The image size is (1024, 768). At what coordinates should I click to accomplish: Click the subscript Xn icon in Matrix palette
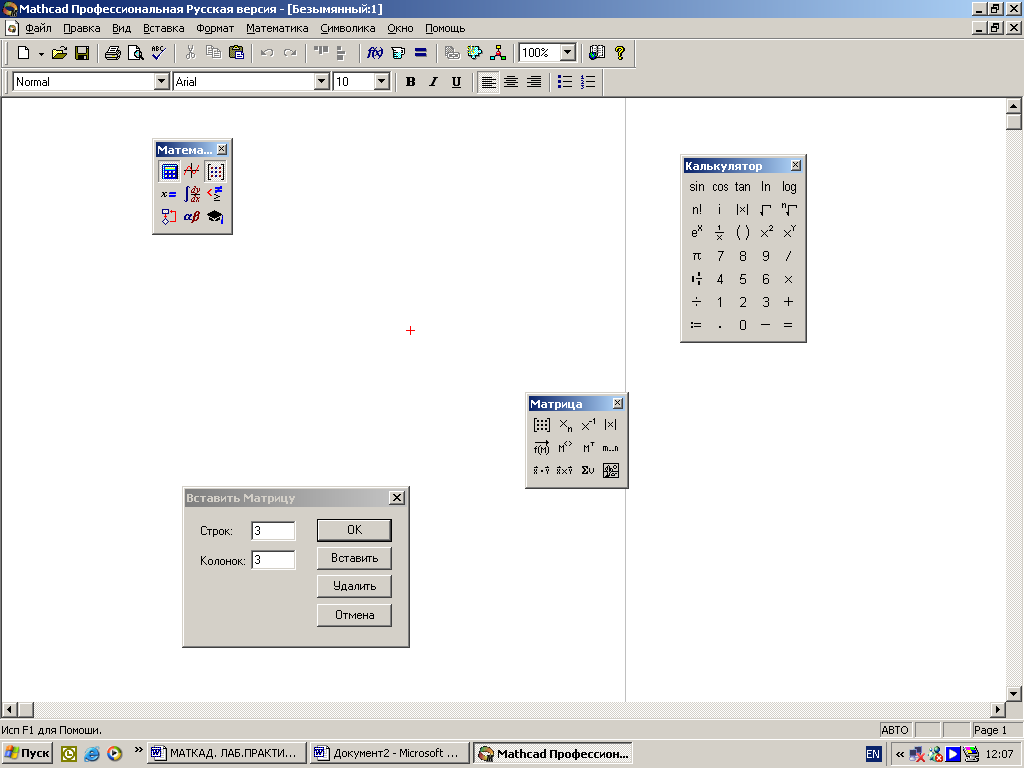point(565,425)
